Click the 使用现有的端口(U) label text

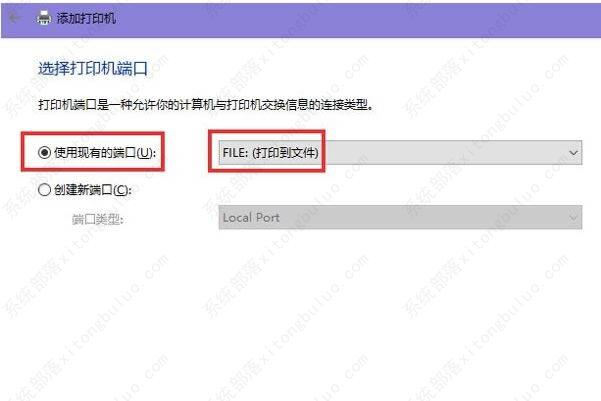coord(105,153)
